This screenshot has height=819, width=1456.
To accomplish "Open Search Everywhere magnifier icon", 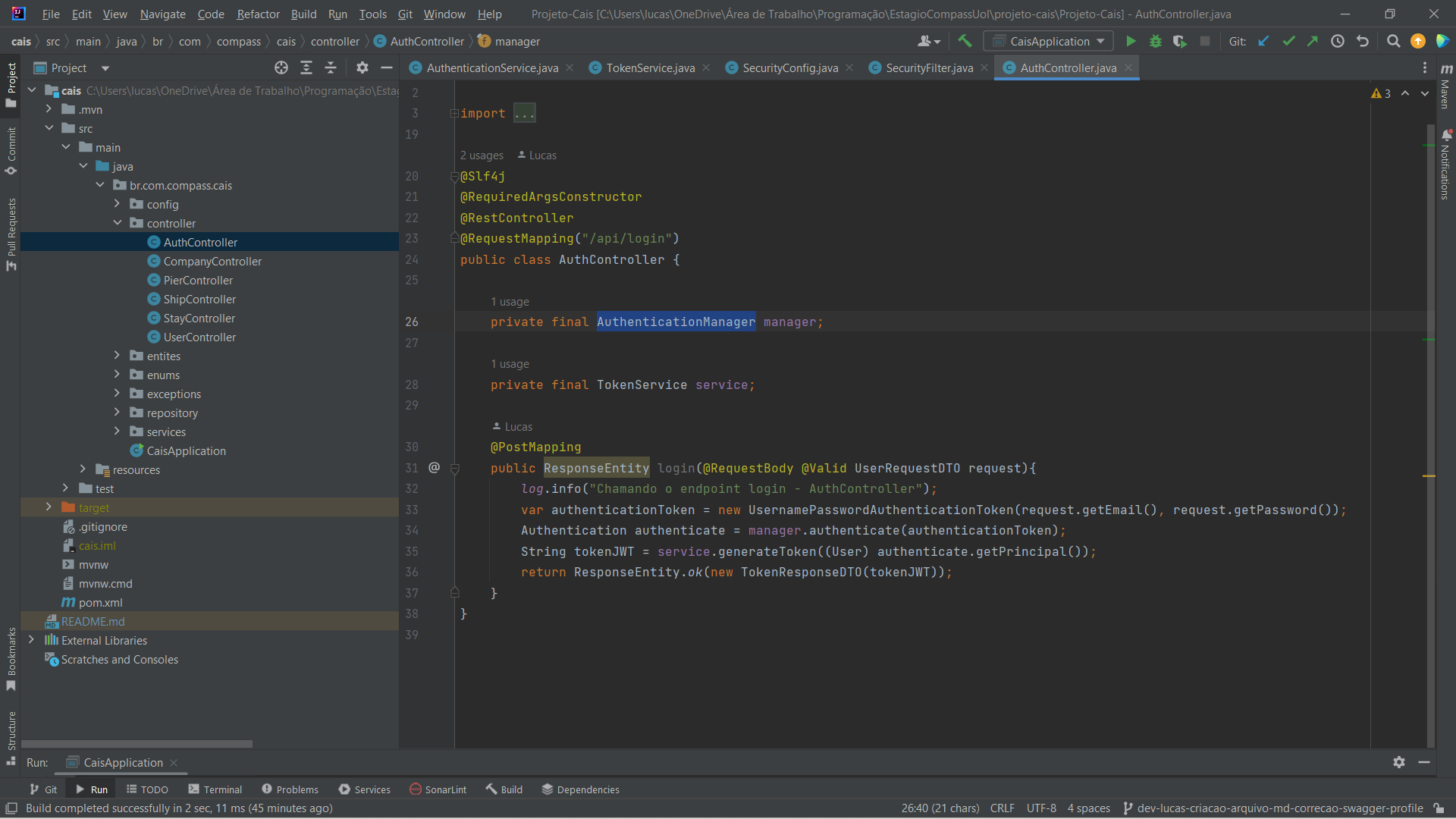I will pyautogui.click(x=1393, y=41).
